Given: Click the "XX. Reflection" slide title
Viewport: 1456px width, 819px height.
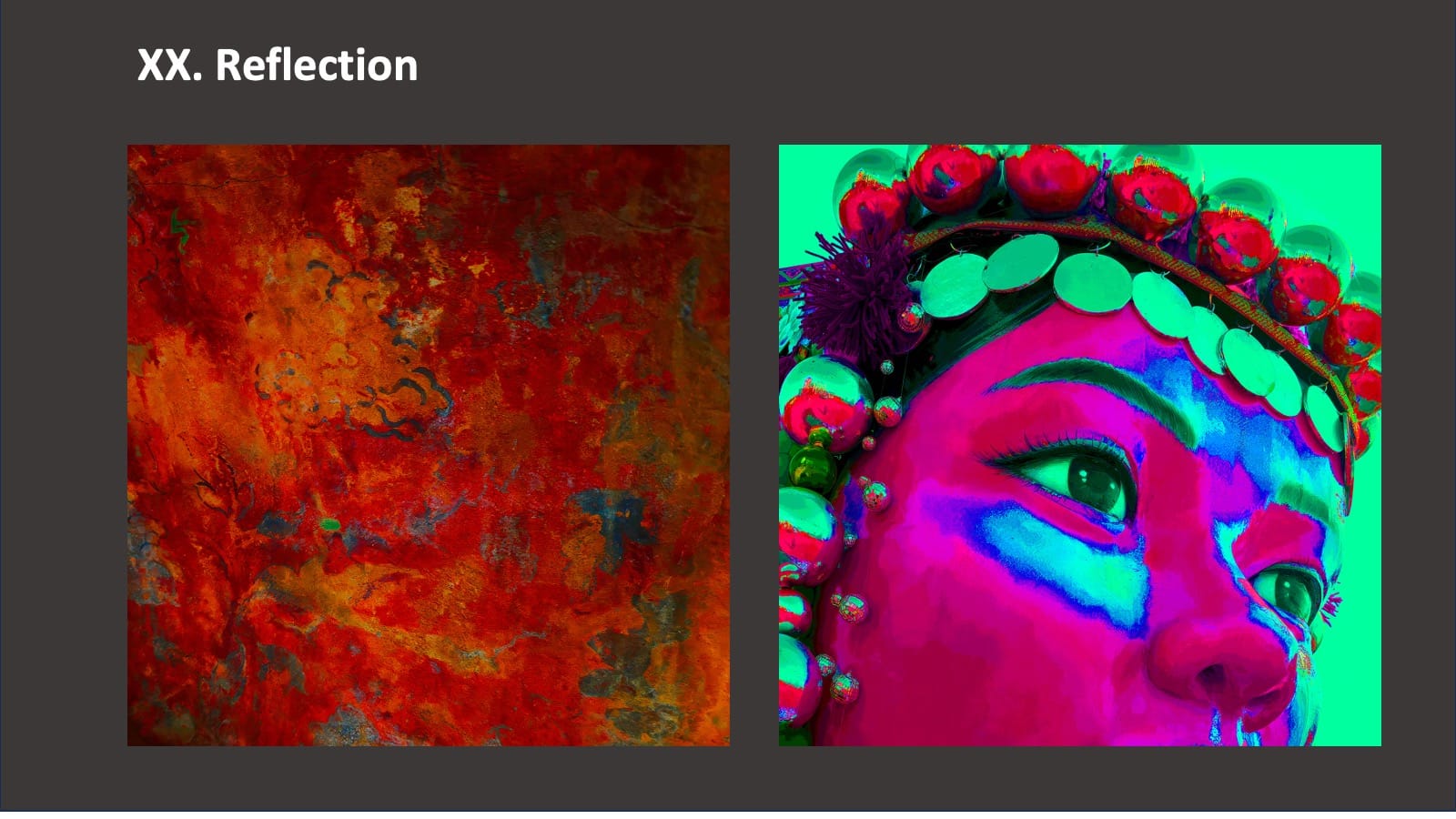Looking at the screenshot, I should [x=278, y=66].
